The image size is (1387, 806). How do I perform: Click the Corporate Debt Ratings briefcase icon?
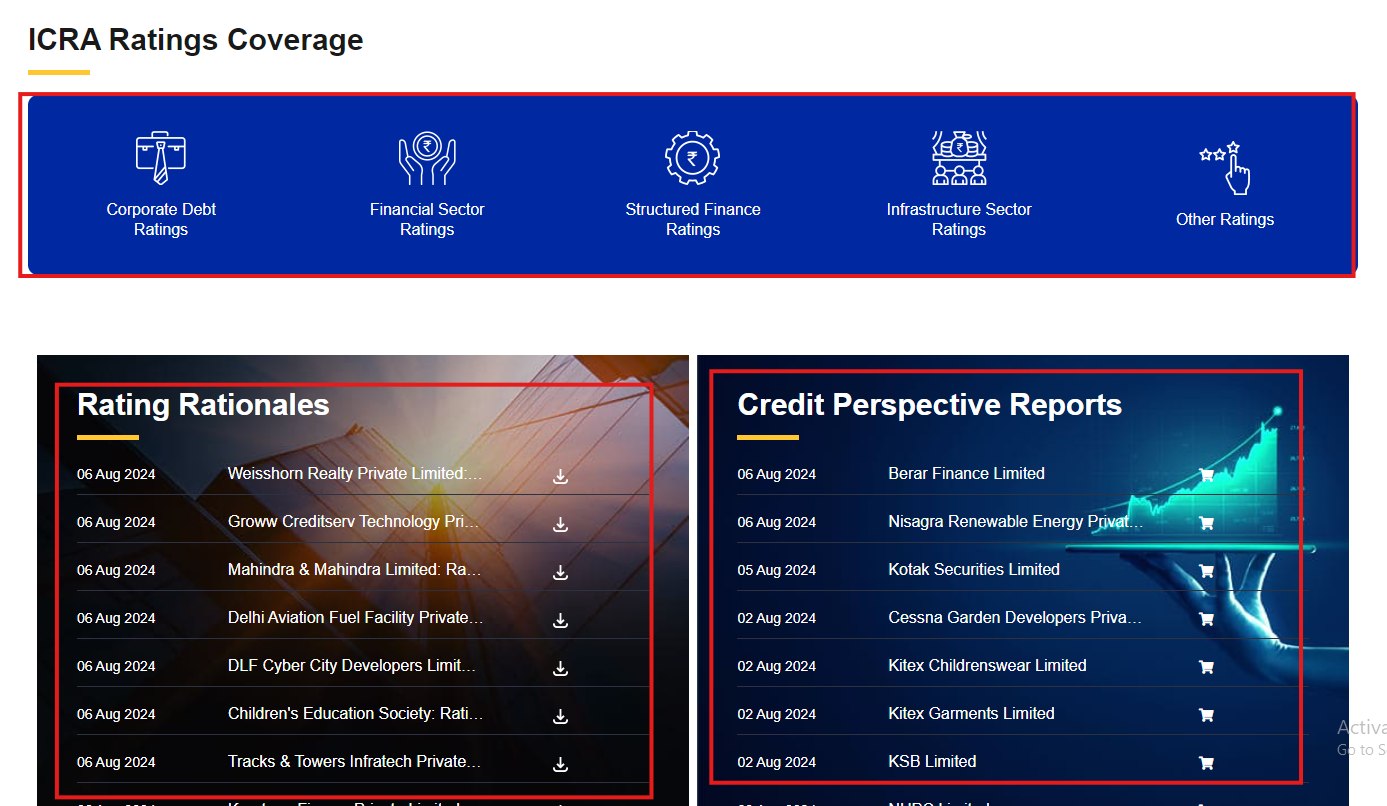click(161, 158)
